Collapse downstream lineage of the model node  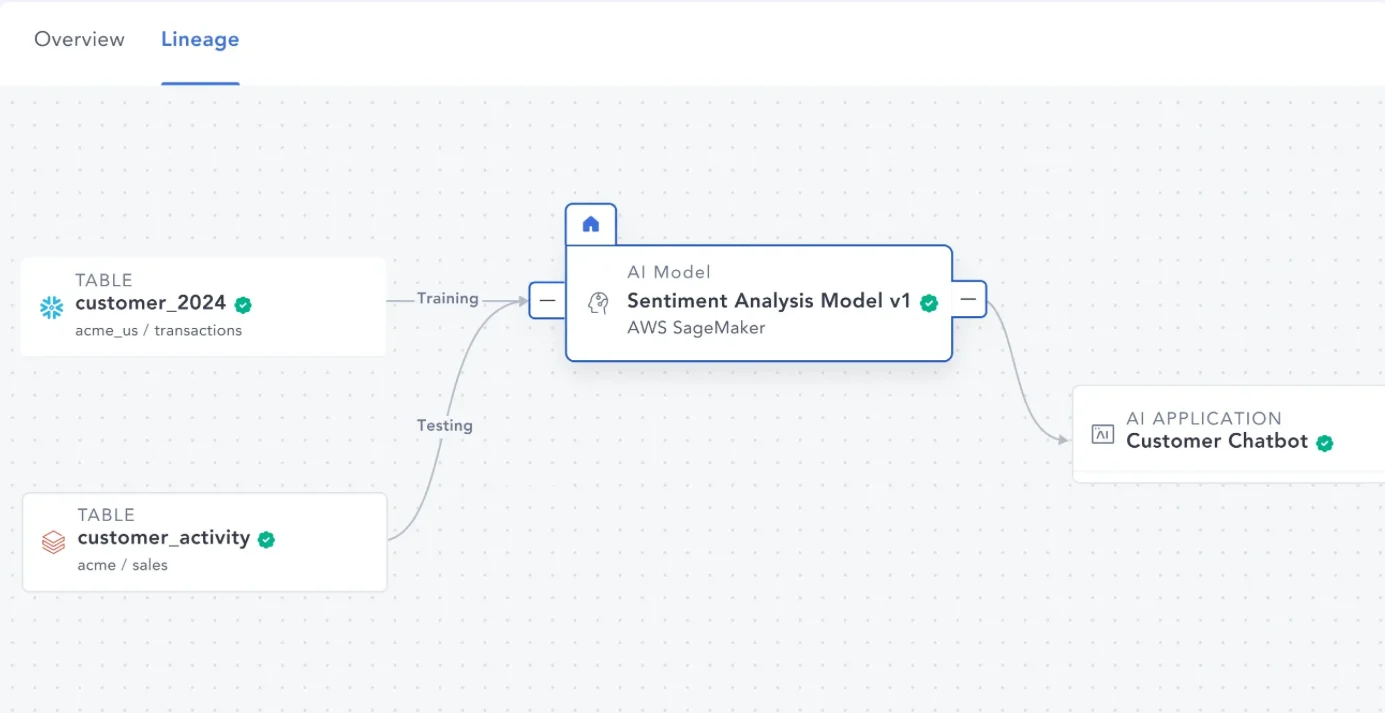click(x=966, y=298)
